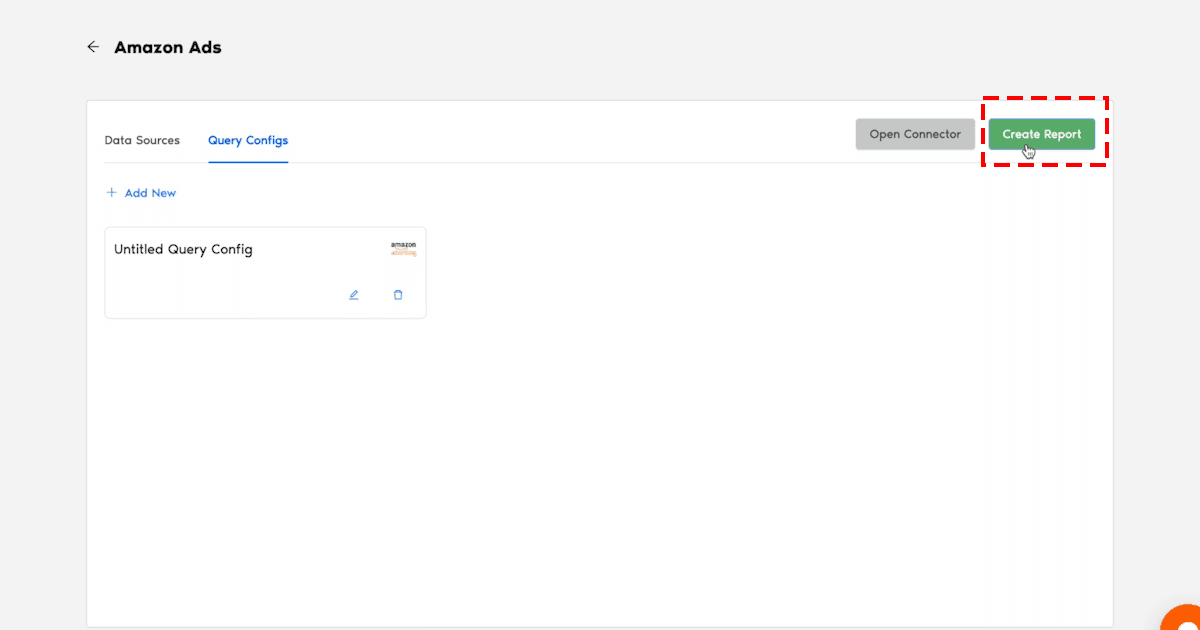
Task: Click the pencil edit icon on the card
Action: (353, 295)
